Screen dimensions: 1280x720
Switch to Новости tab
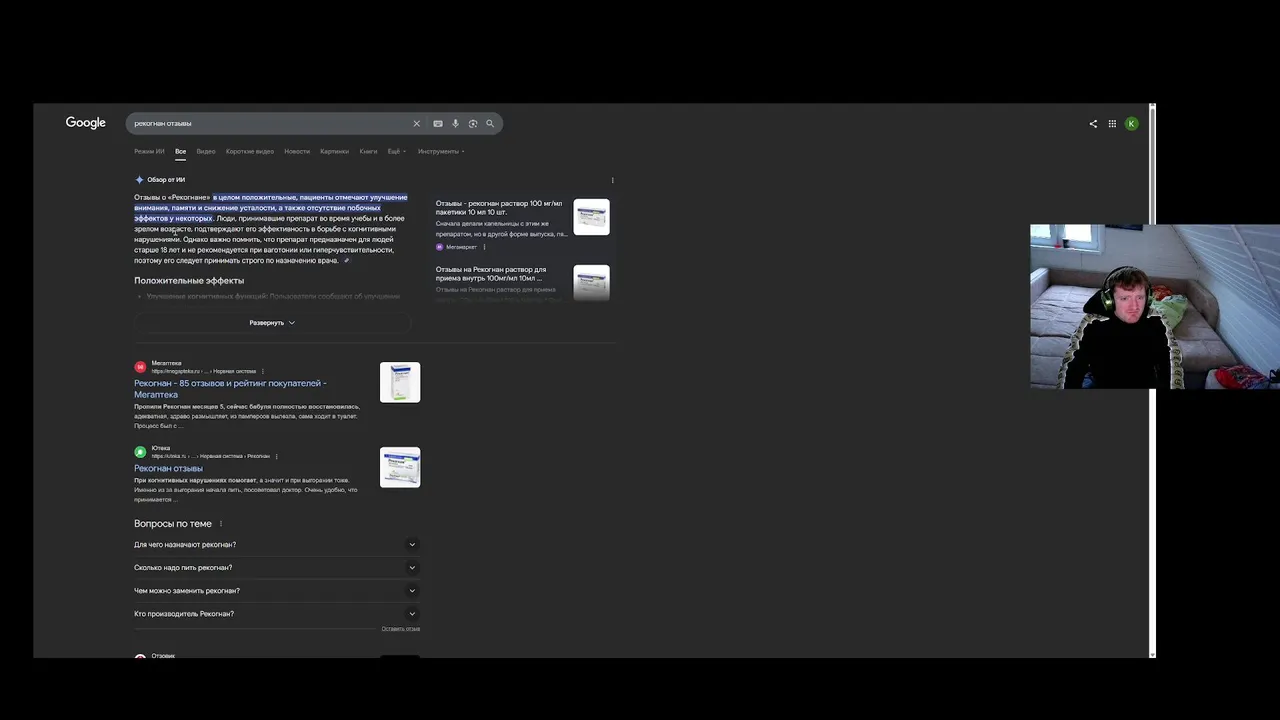(x=297, y=152)
